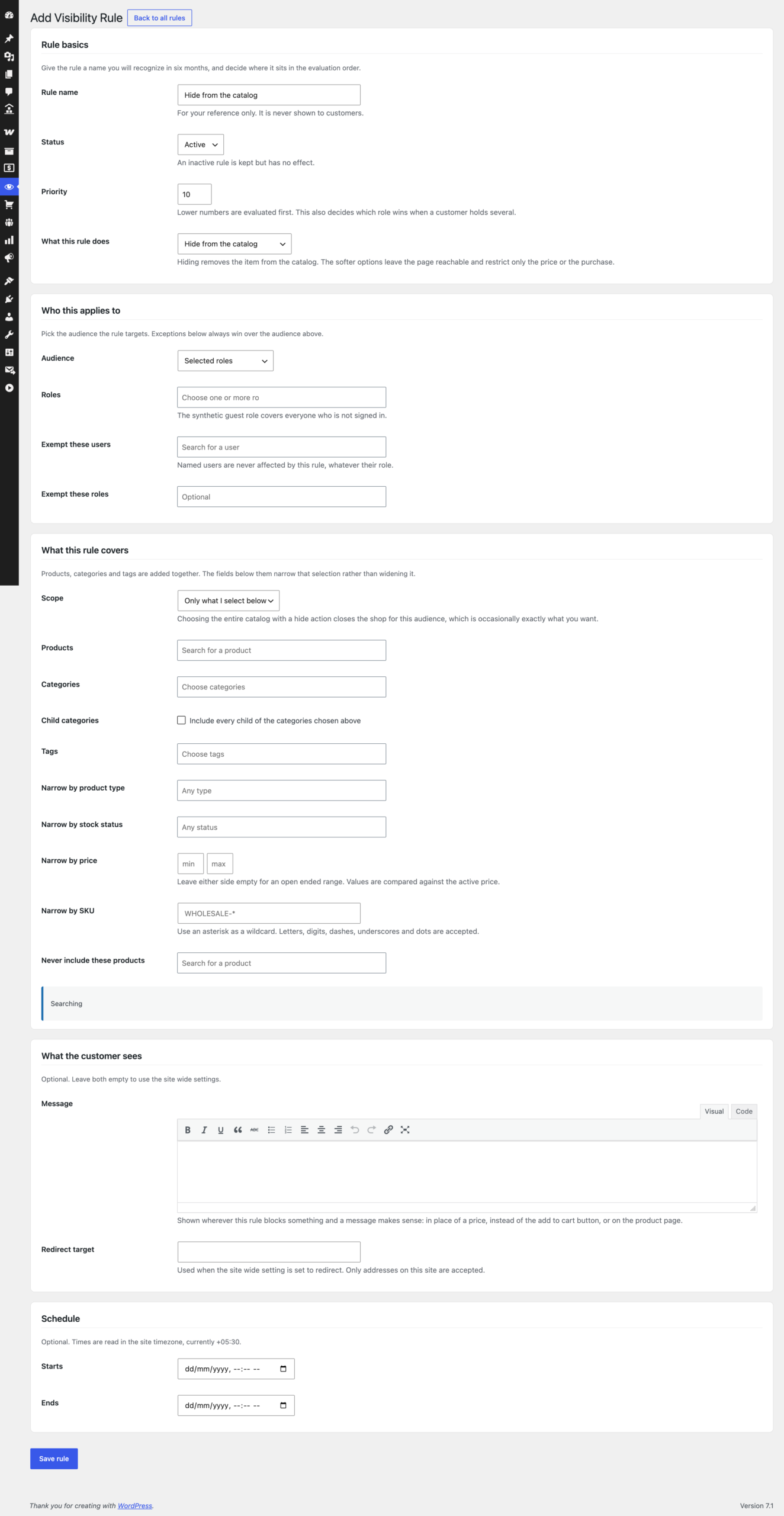Click the collapse menu play-circle icon
The width and height of the screenshot is (784, 1516).
9,388
